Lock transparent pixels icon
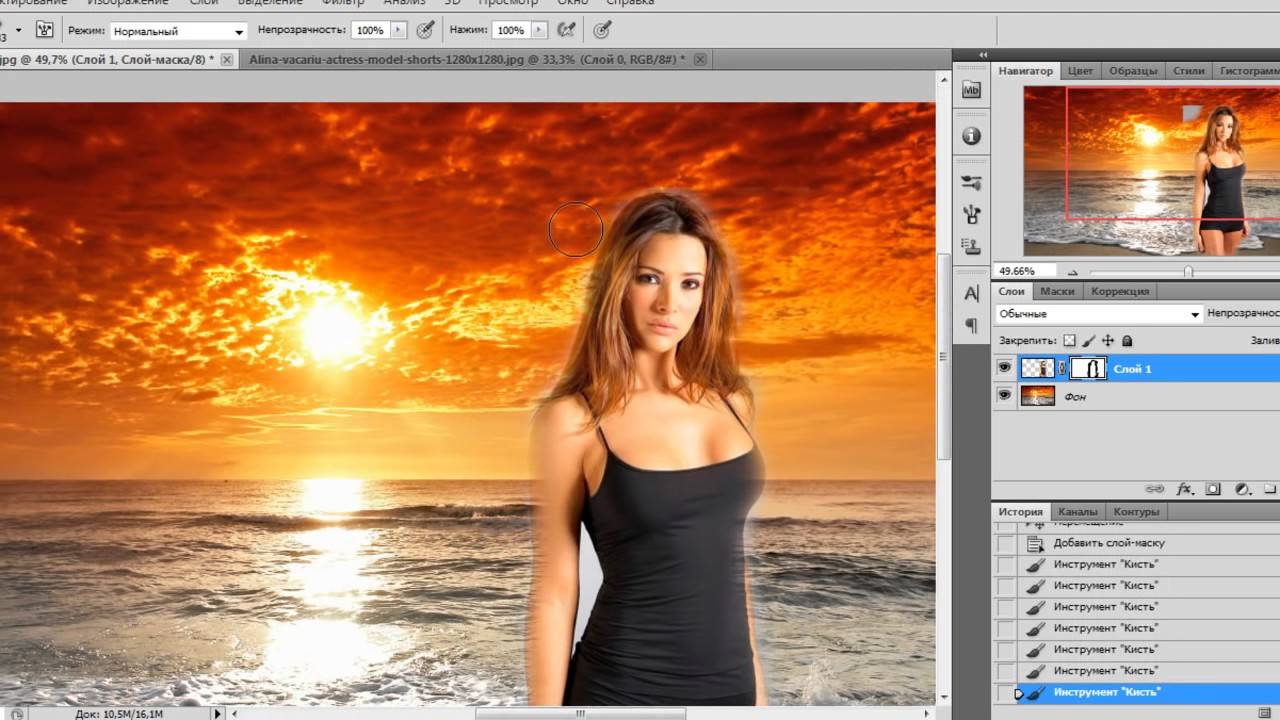Screen dimensions: 1280x720 [x=1069, y=341]
